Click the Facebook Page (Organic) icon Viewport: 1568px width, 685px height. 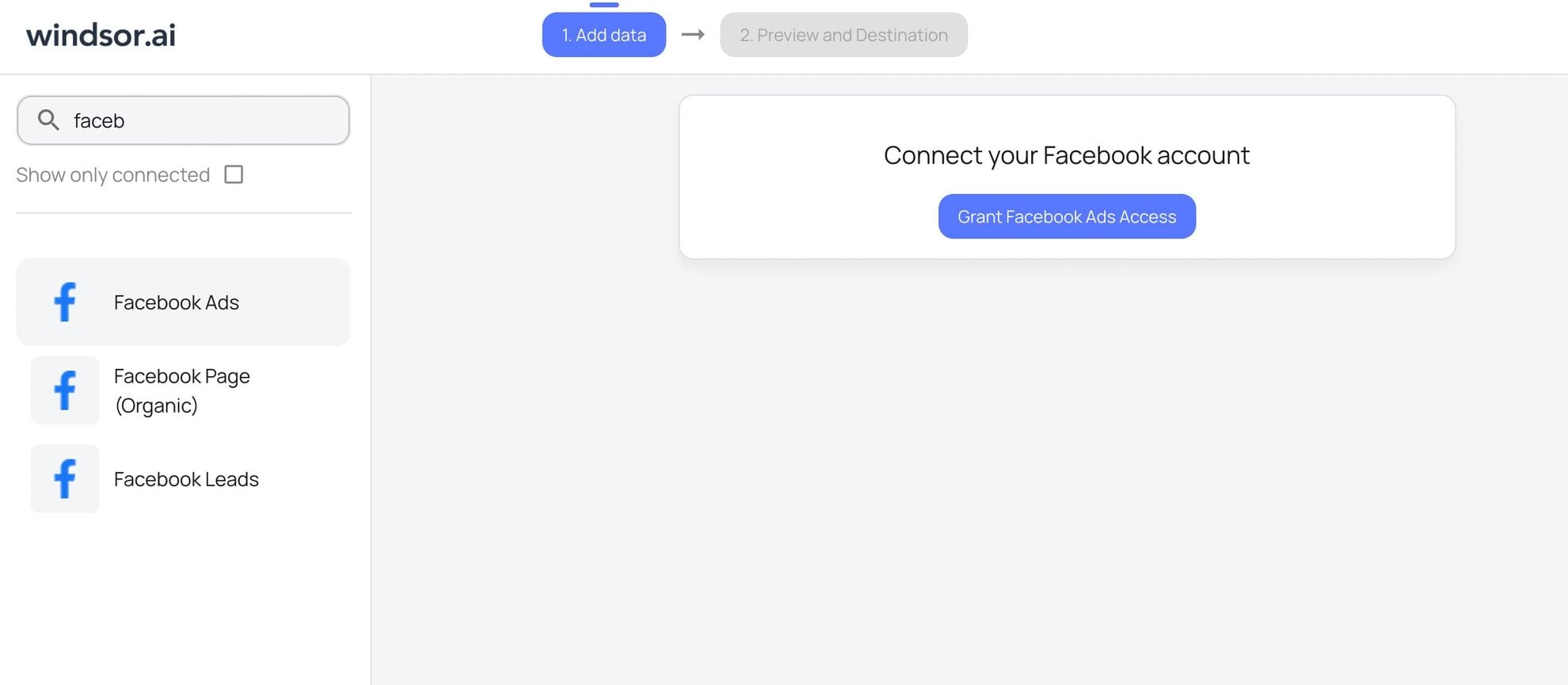[64, 390]
